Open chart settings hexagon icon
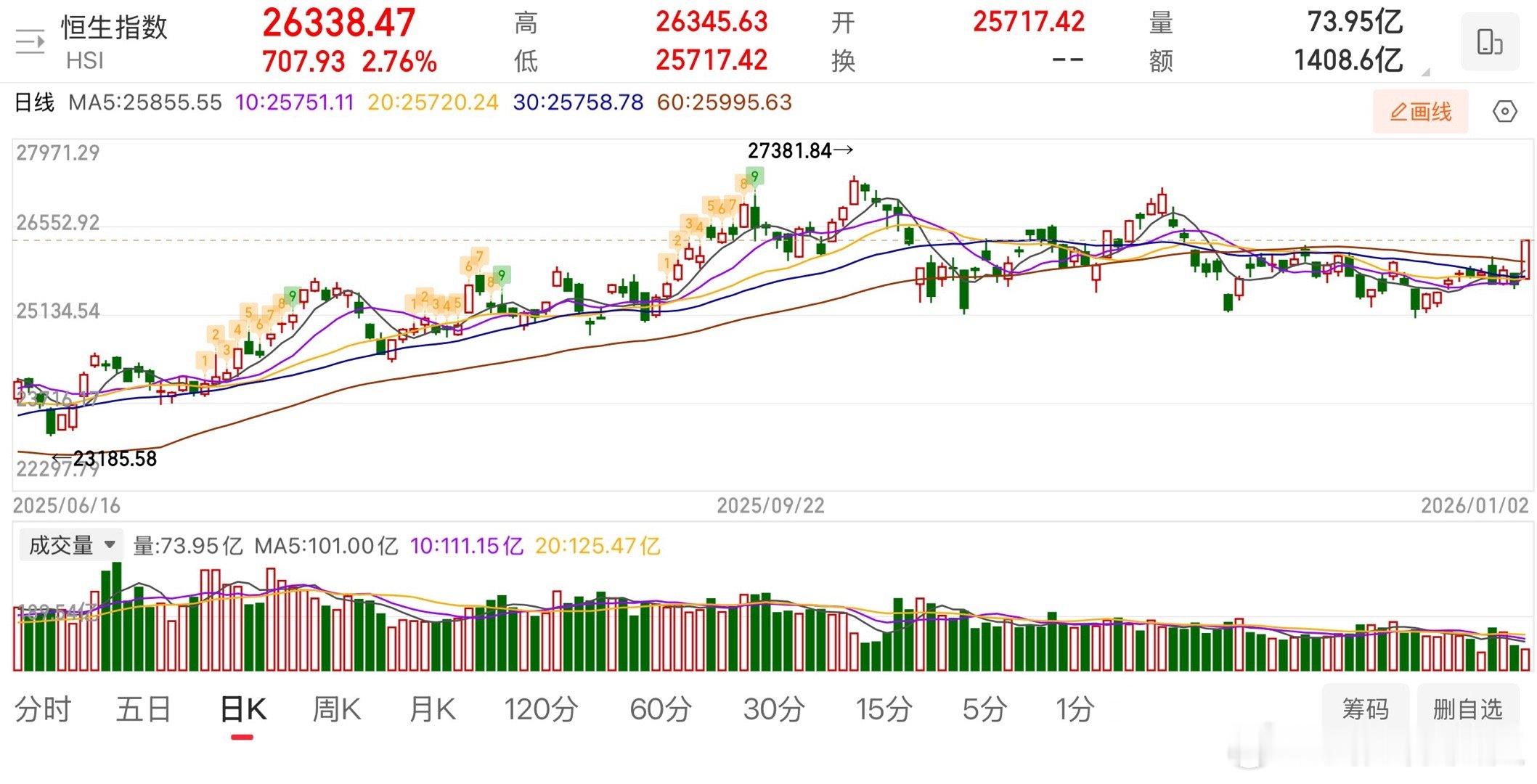The image size is (1537, 784). [x=1504, y=112]
